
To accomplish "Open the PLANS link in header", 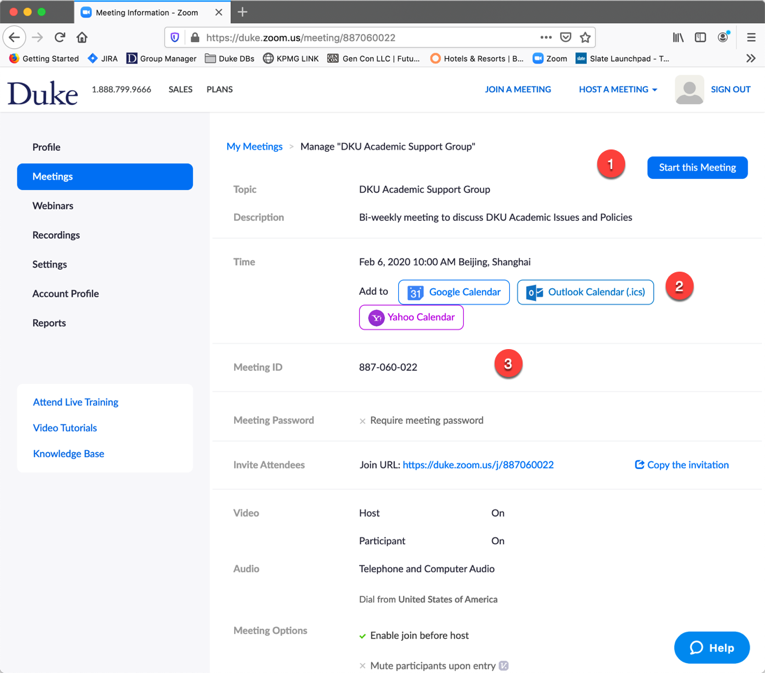I will click(x=220, y=89).
